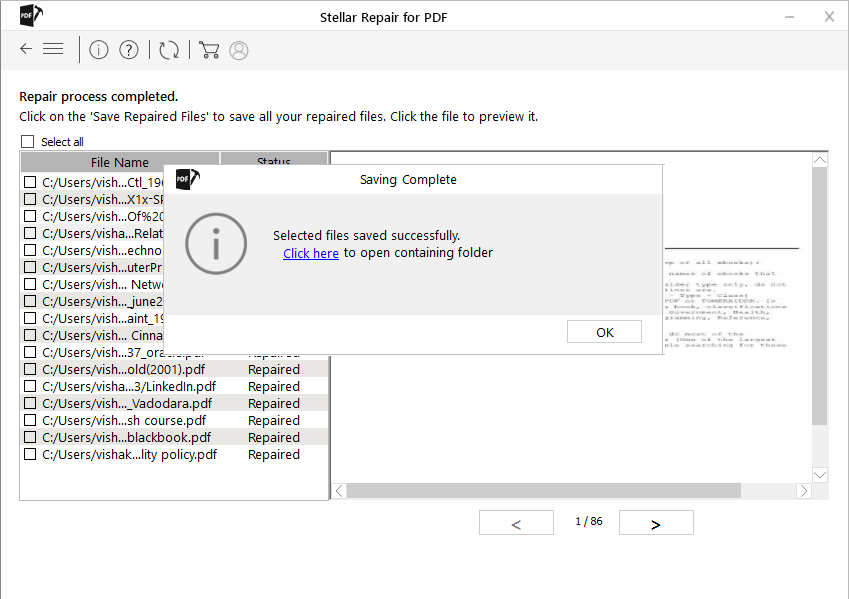The width and height of the screenshot is (849, 599).
Task: Select the _Vadodara.pdf file name
Action: click(127, 404)
